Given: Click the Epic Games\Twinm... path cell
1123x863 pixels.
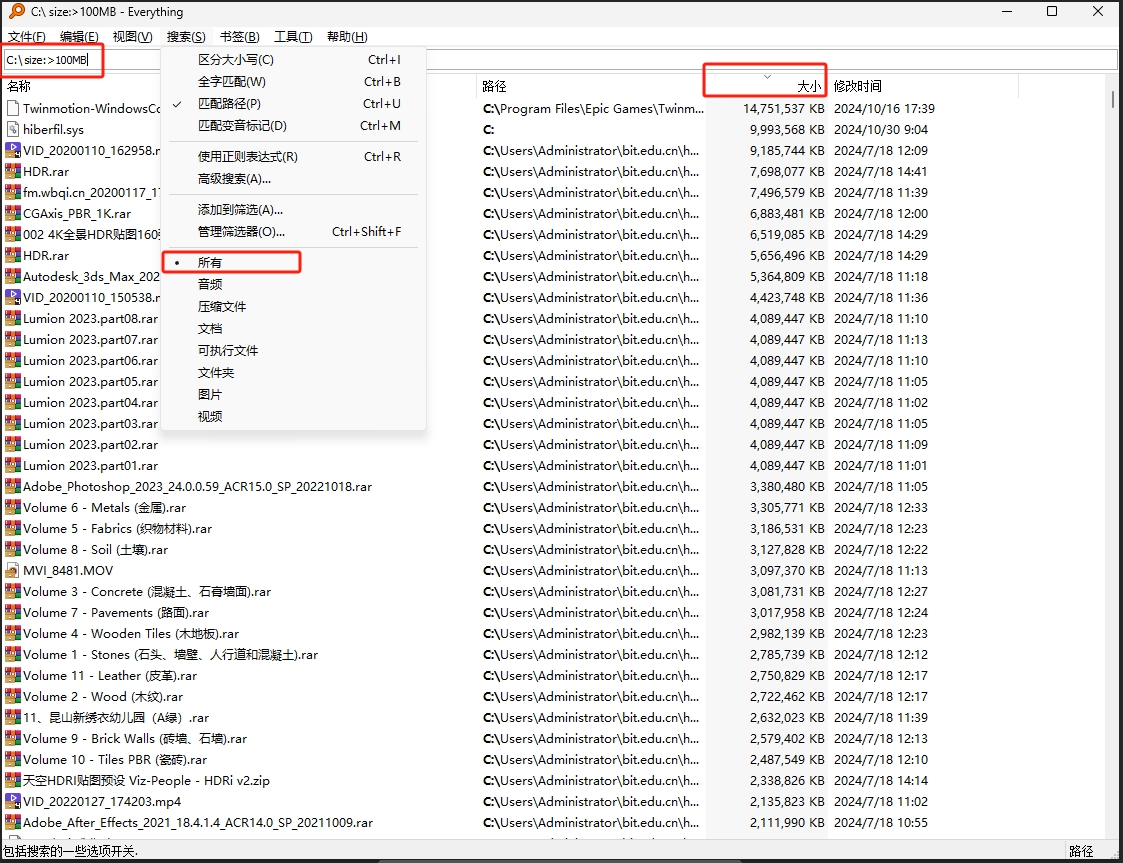Looking at the screenshot, I should pos(594,109).
